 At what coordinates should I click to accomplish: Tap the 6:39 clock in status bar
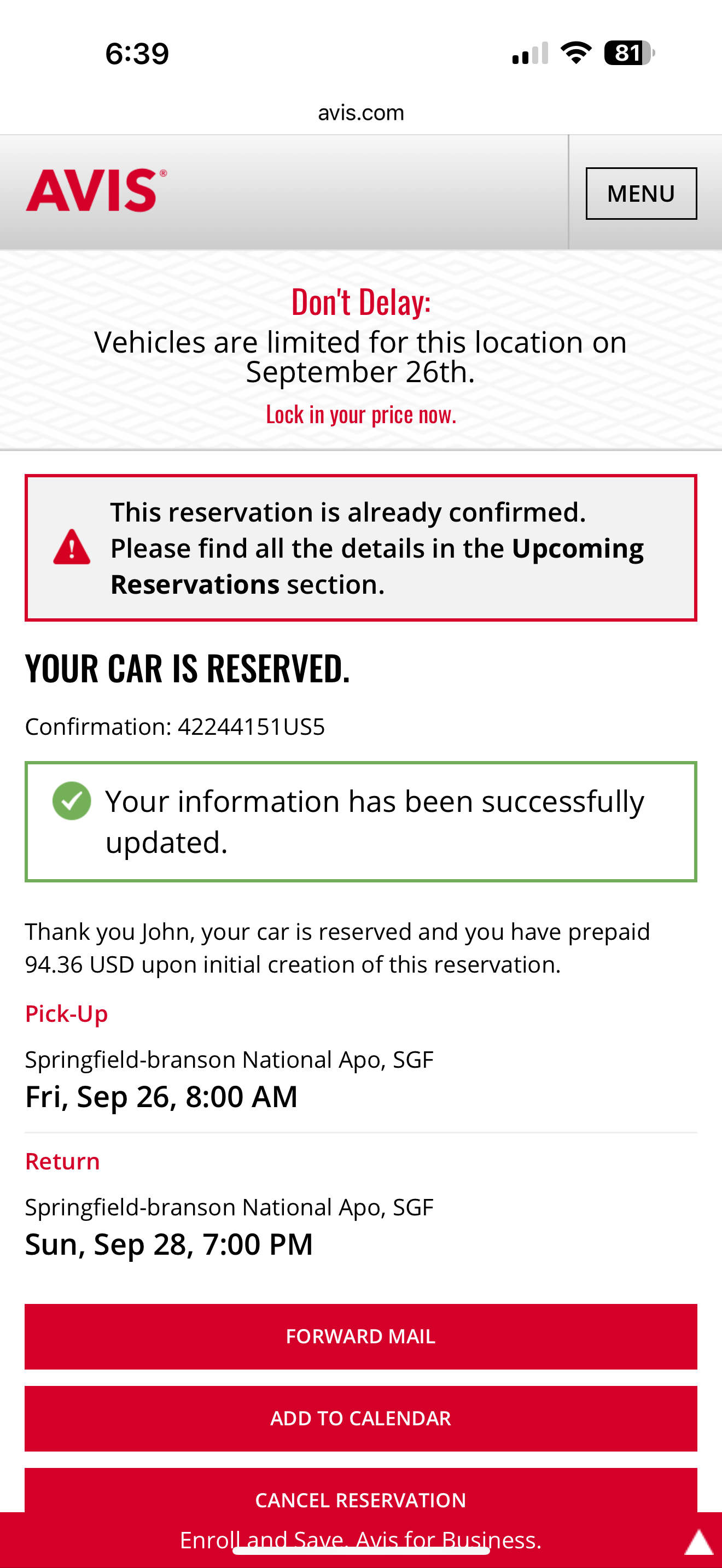pos(137,54)
